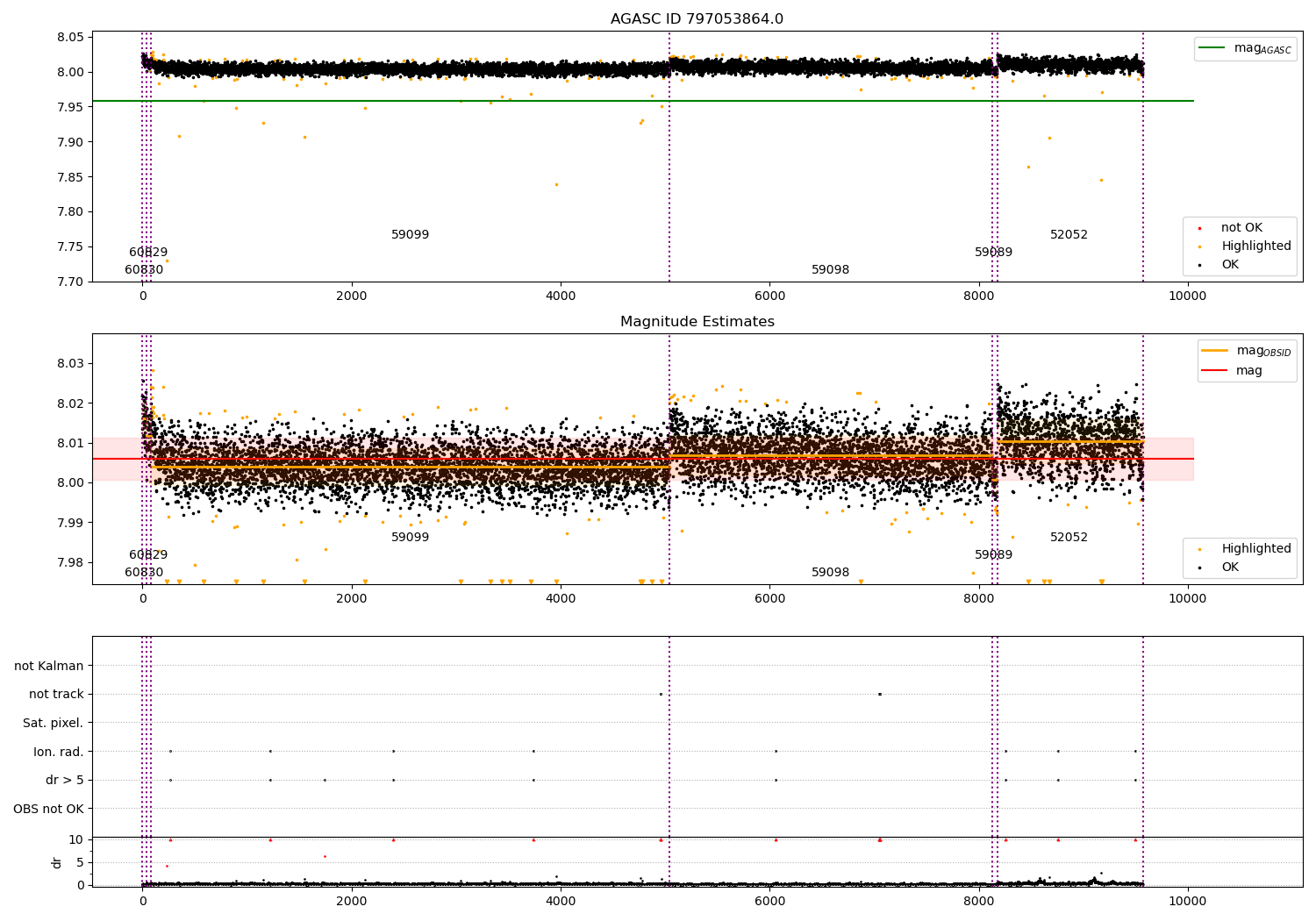Click the "52052" label in the top plot
This screenshot has height=921, width=1316.
point(1069,235)
